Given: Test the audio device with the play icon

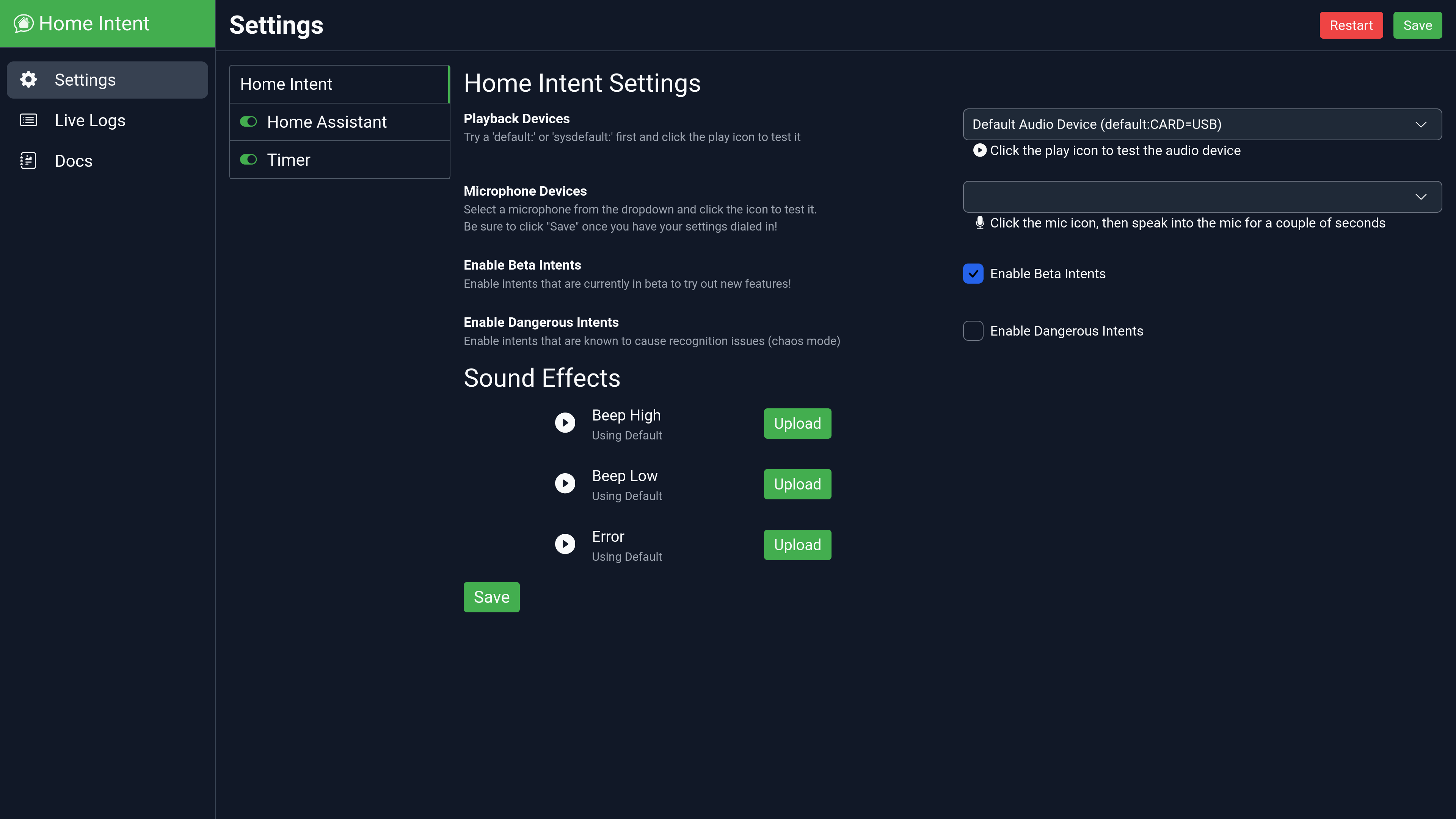Looking at the screenshot, I should [x=979, y=151].
